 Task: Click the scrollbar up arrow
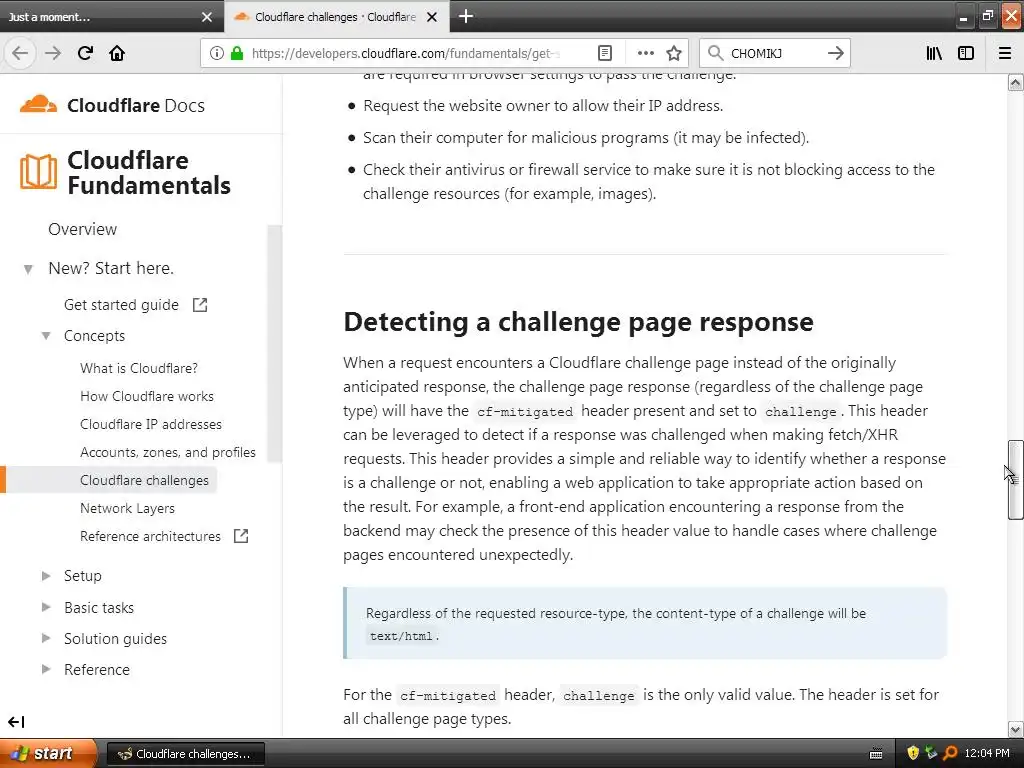[1015, 82]
